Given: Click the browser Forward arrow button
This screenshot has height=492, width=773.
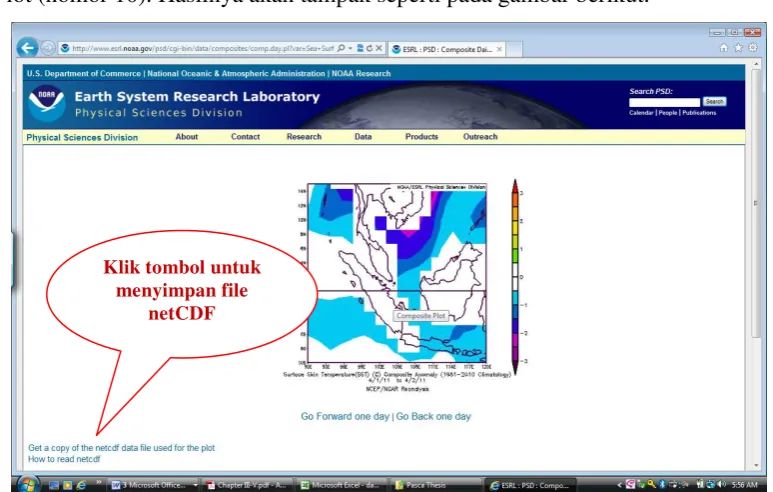Looking at the screenshot, I should point(48,48).
